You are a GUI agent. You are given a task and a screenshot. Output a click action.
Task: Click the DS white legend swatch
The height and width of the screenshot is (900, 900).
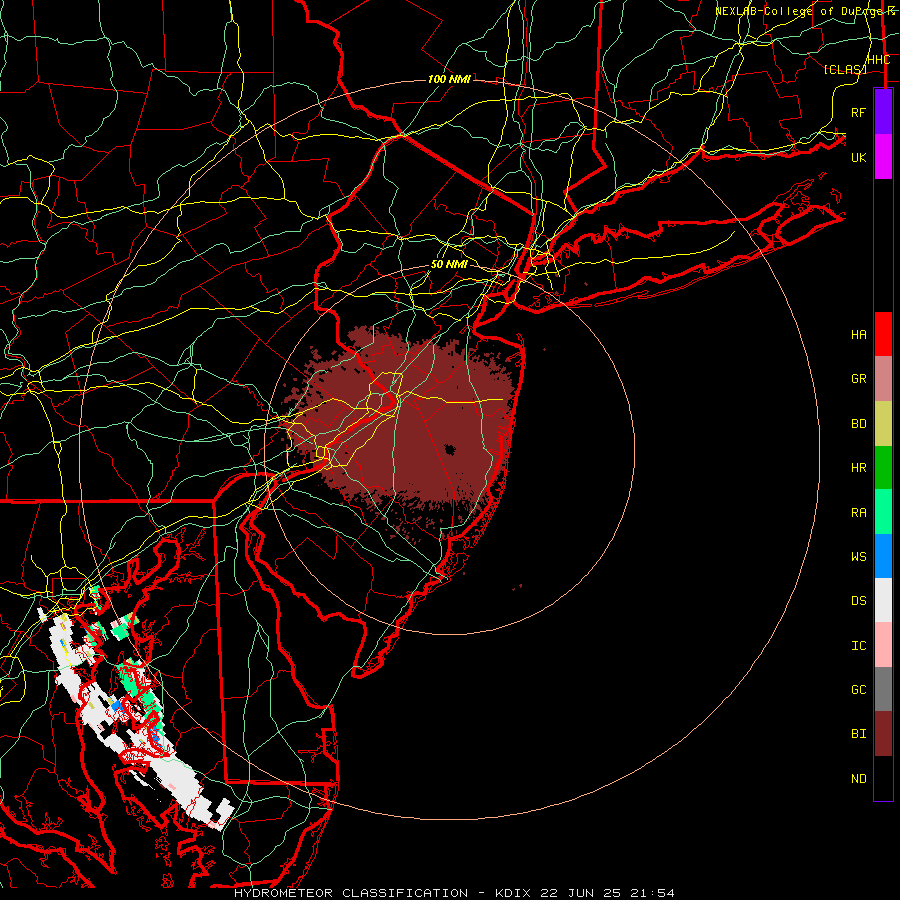(x=883, y=600)
